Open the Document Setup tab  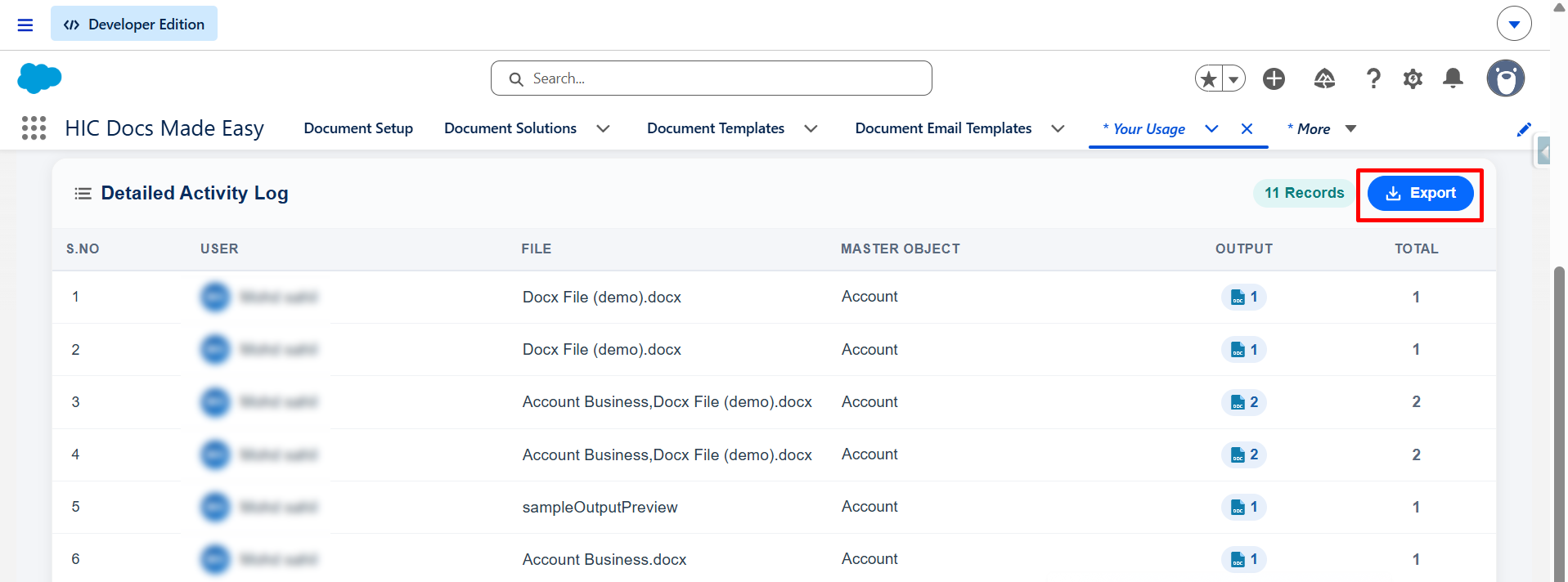[x=358, y=128]
